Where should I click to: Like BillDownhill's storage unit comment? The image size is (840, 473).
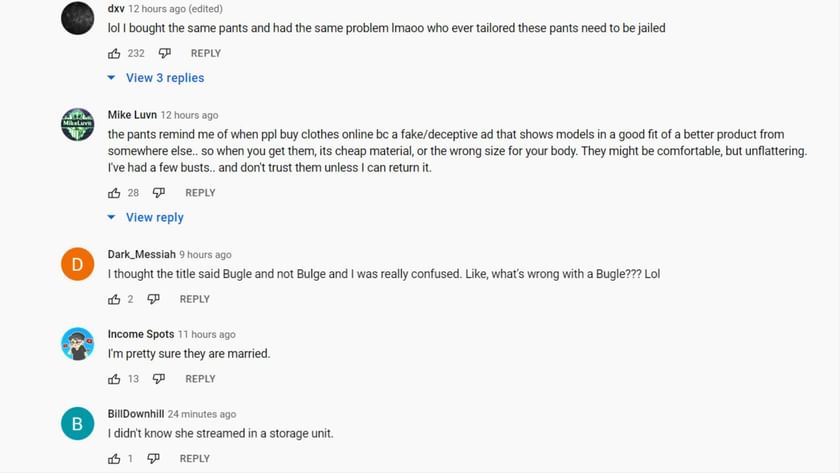click(114, 459)
